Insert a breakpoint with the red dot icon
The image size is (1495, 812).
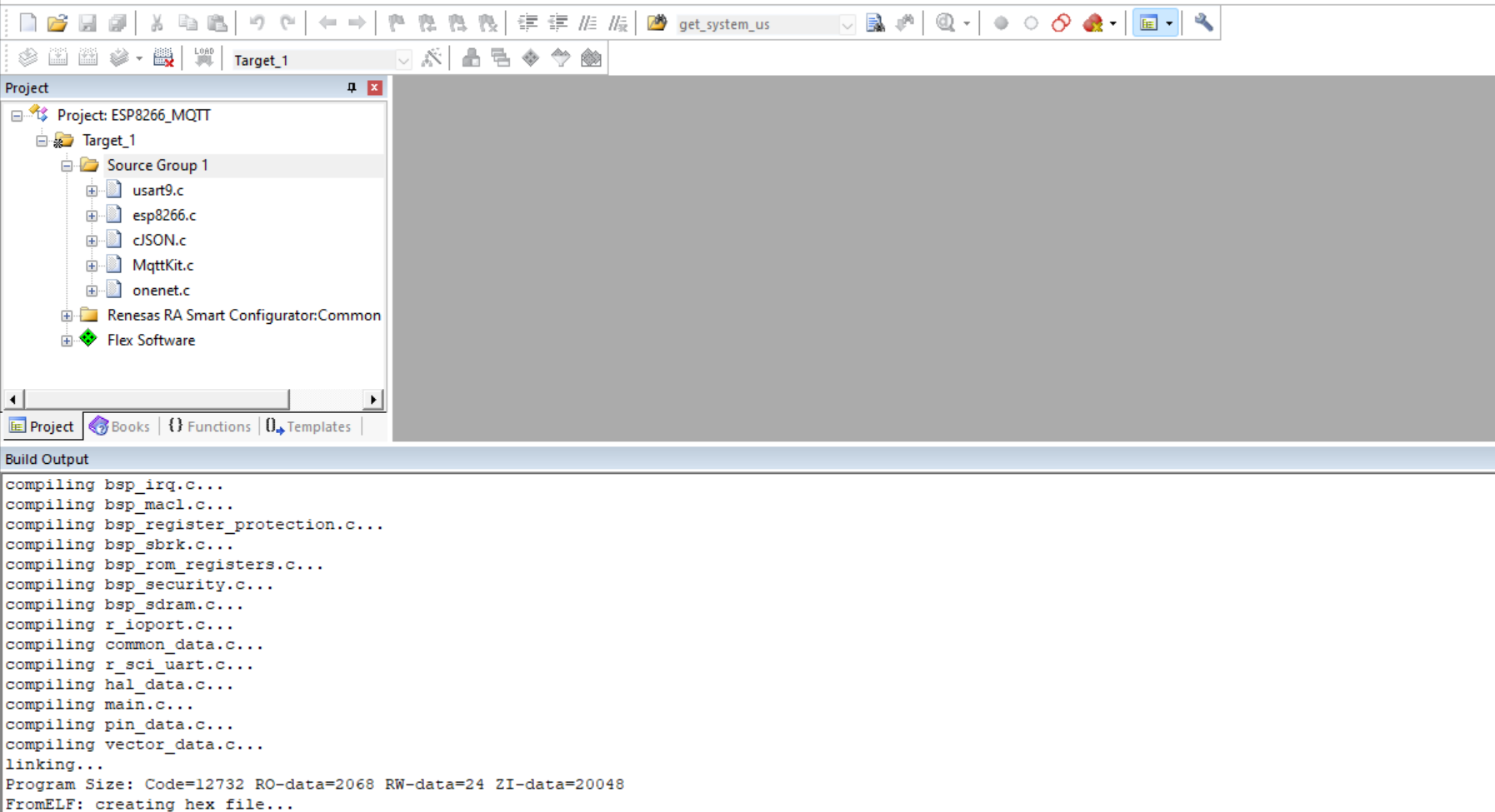pos(1001,23)
